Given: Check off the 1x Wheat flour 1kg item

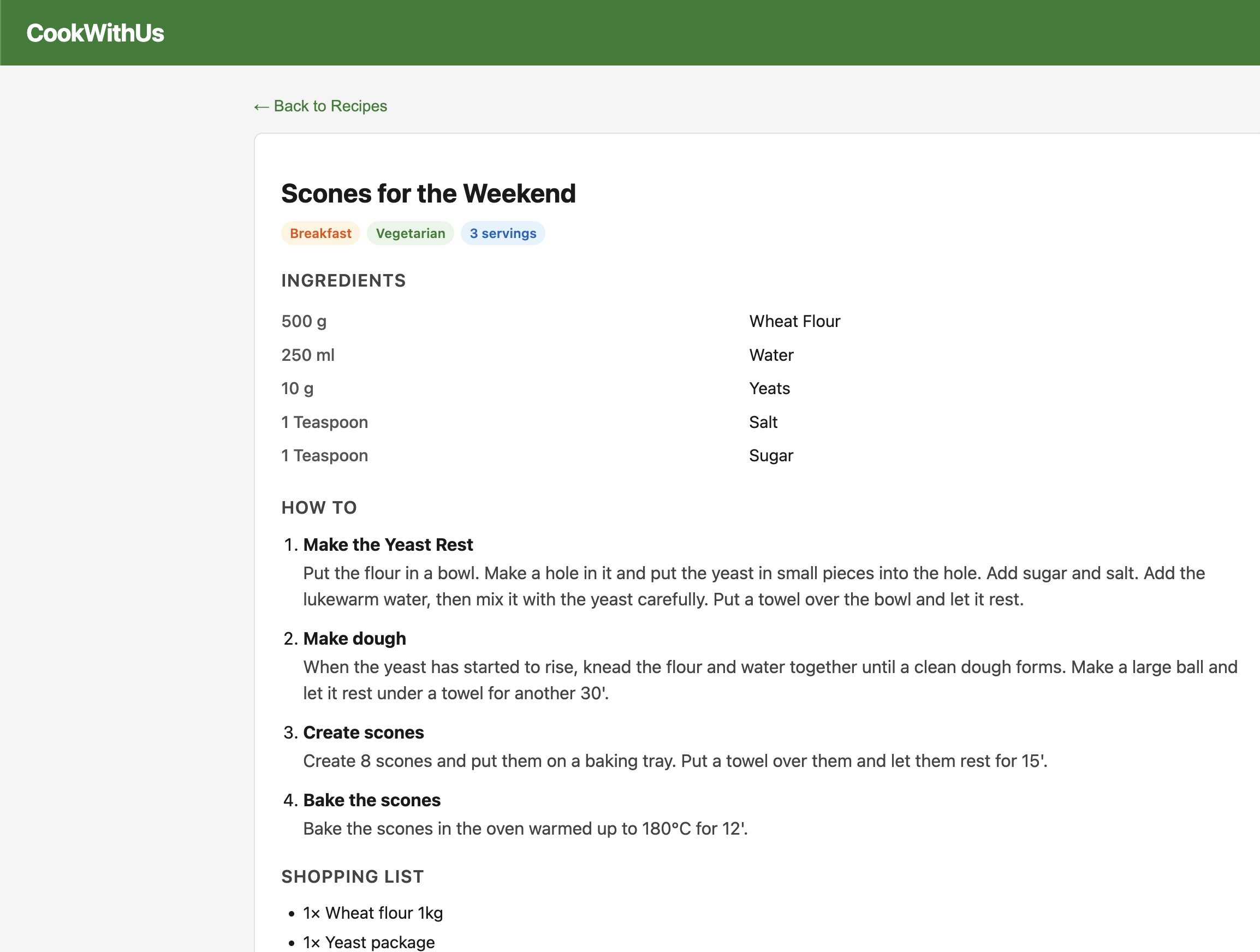Looking at the screenshot, I should pos(373,912).
